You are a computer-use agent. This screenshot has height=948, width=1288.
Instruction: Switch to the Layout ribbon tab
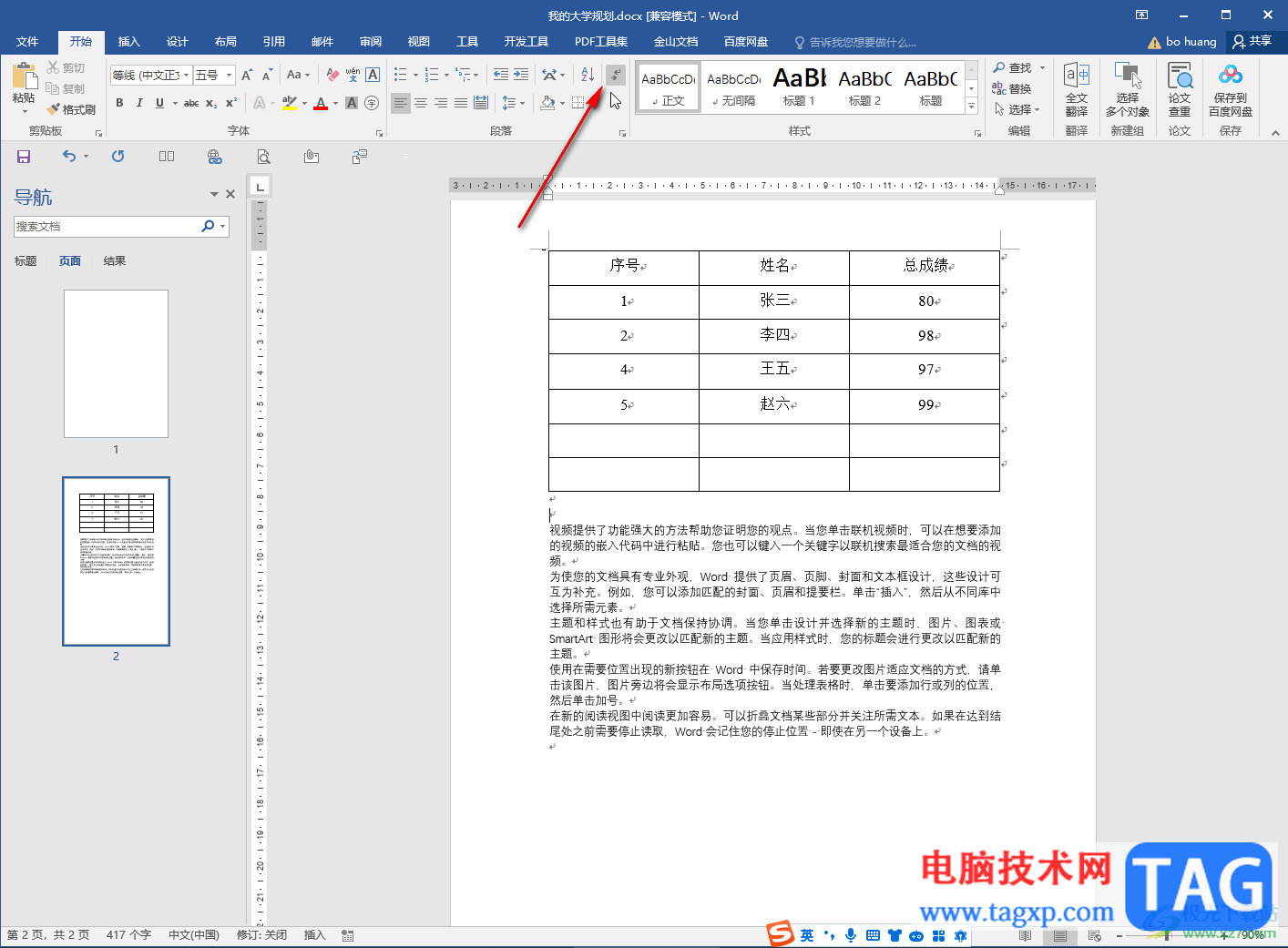[x=226, y=42]
